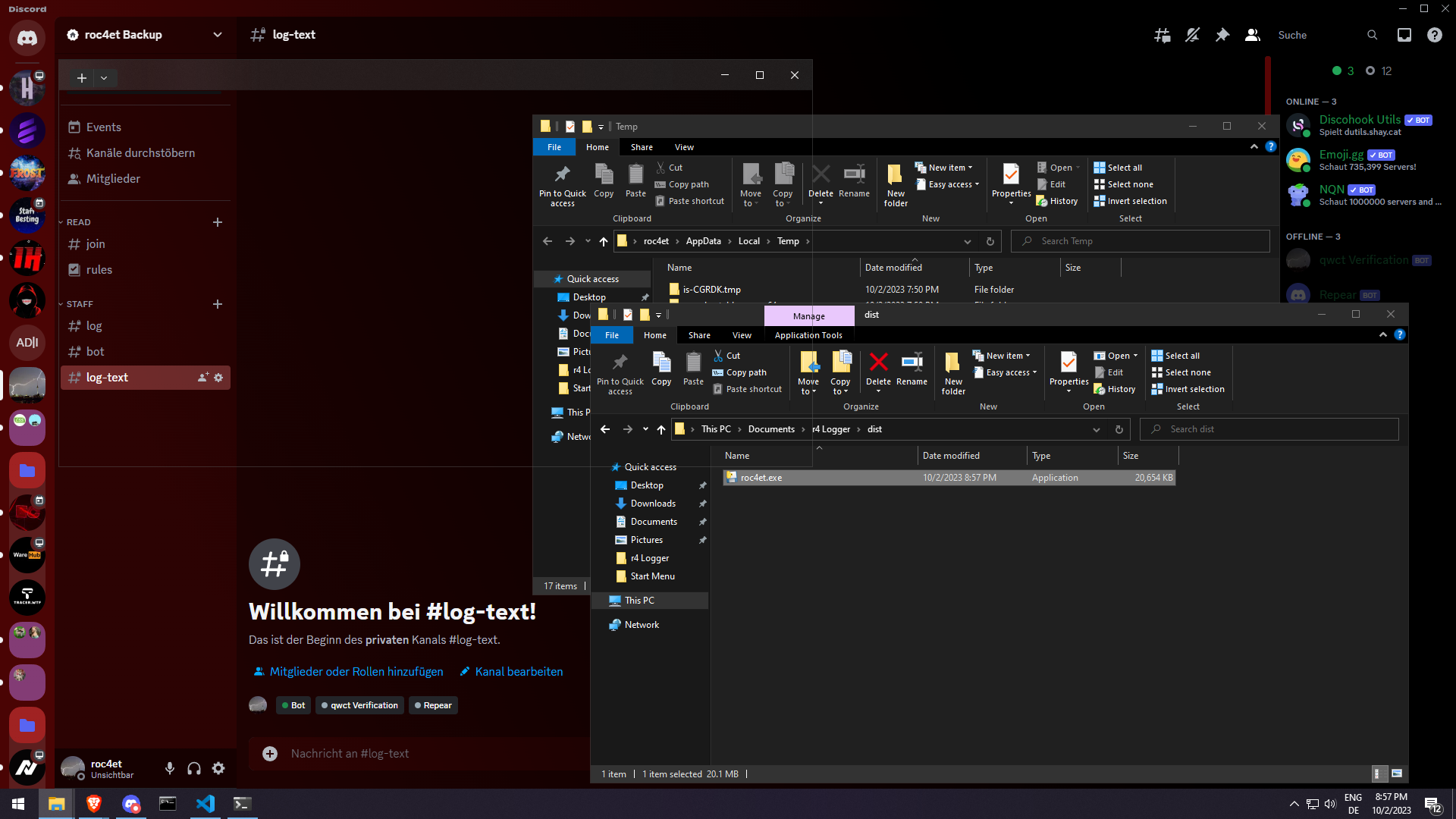Open the File tab in dist window

[612, 335]
